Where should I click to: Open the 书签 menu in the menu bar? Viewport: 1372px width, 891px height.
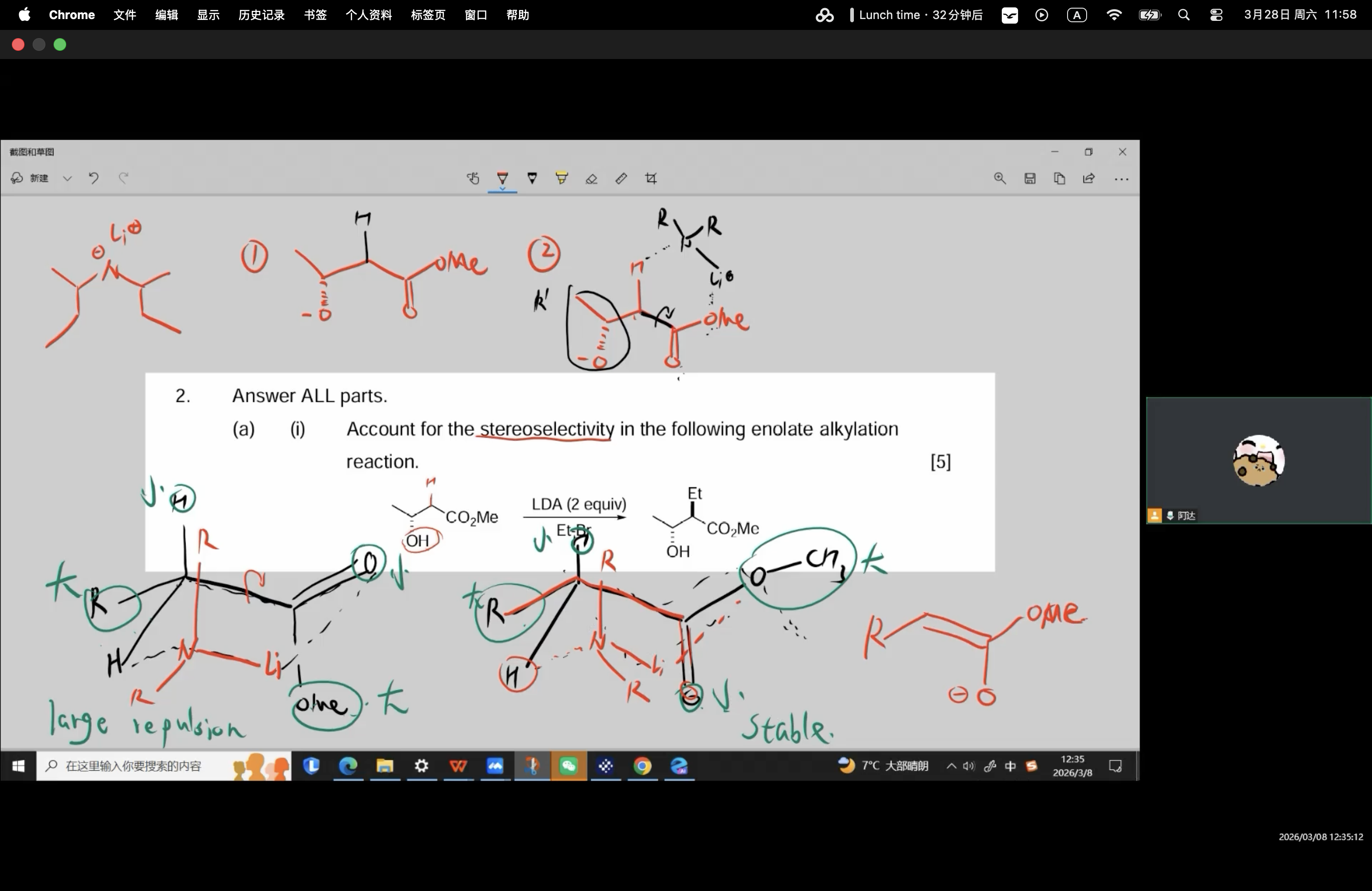point(315,15)
